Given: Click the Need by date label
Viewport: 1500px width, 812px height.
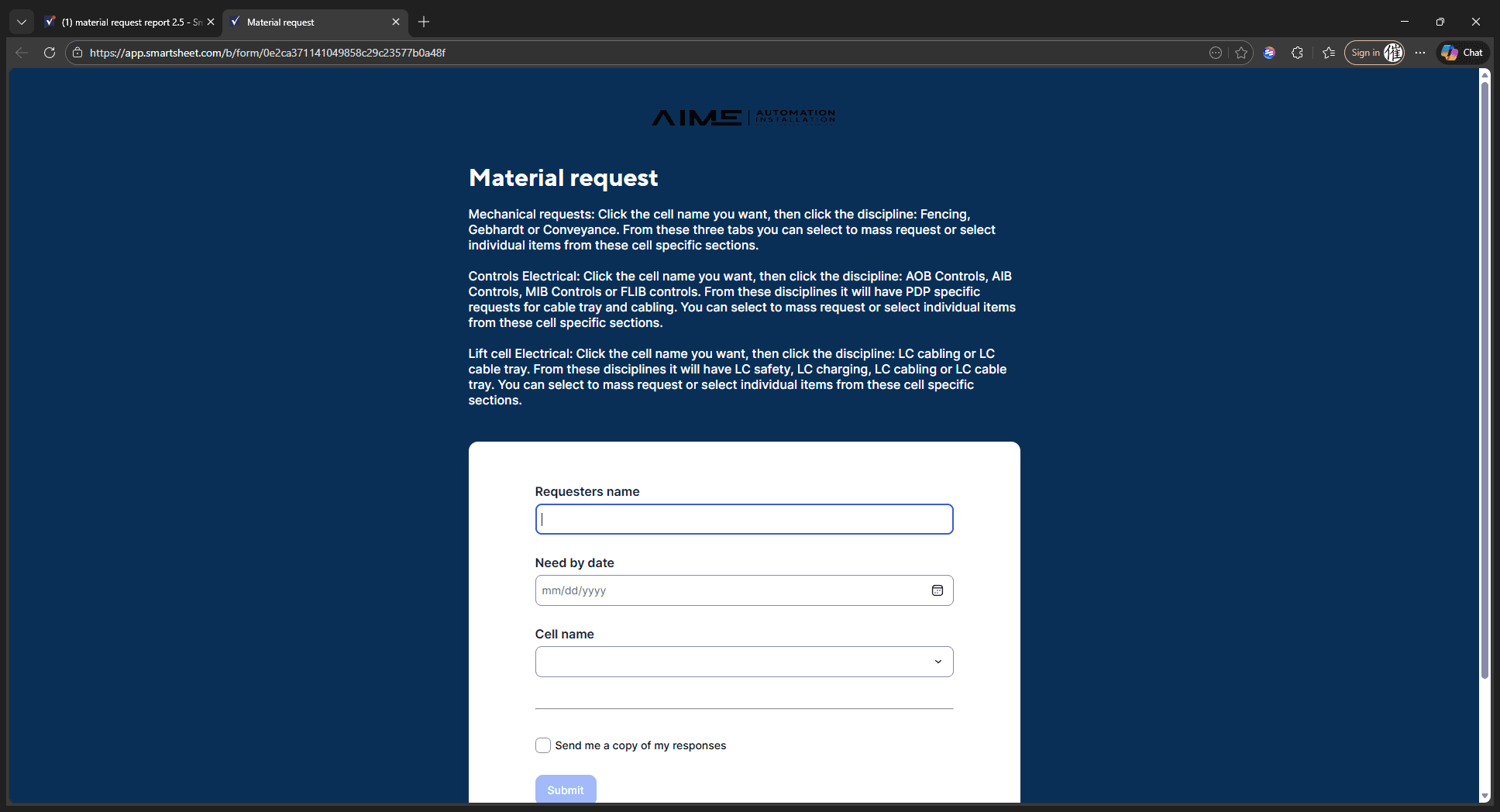Looking at the screenshot, I should tap(574, 563).
